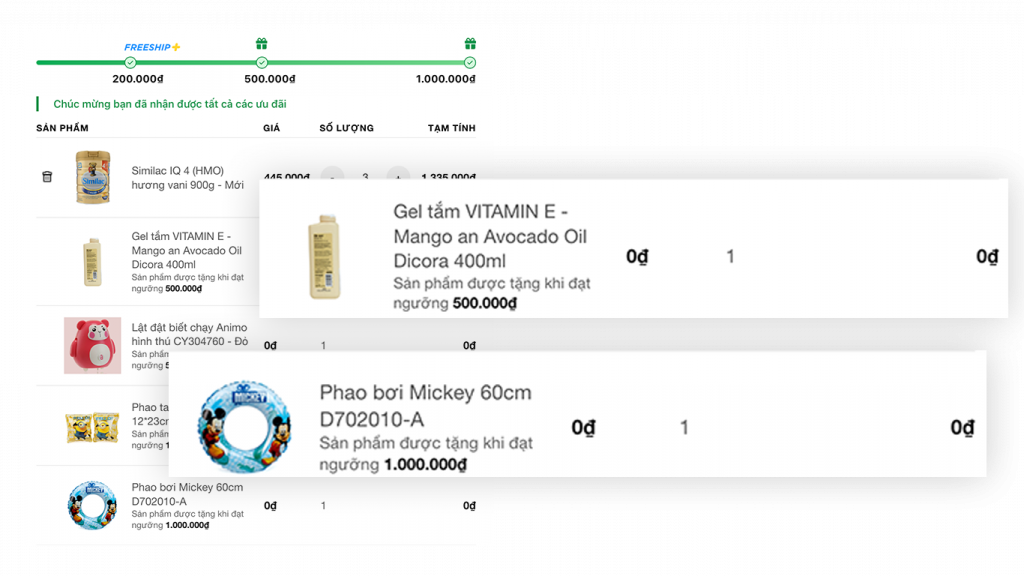Image resolution: width=1024 pixels, height=576 pixels.
Task: Open the Similac IQ 4 product thumbnail
Action: tap(93, 177)
